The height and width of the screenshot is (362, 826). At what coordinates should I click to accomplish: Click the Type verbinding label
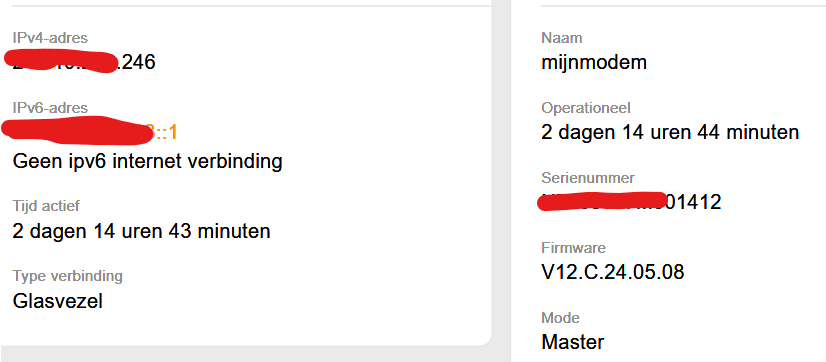point(67,276)
